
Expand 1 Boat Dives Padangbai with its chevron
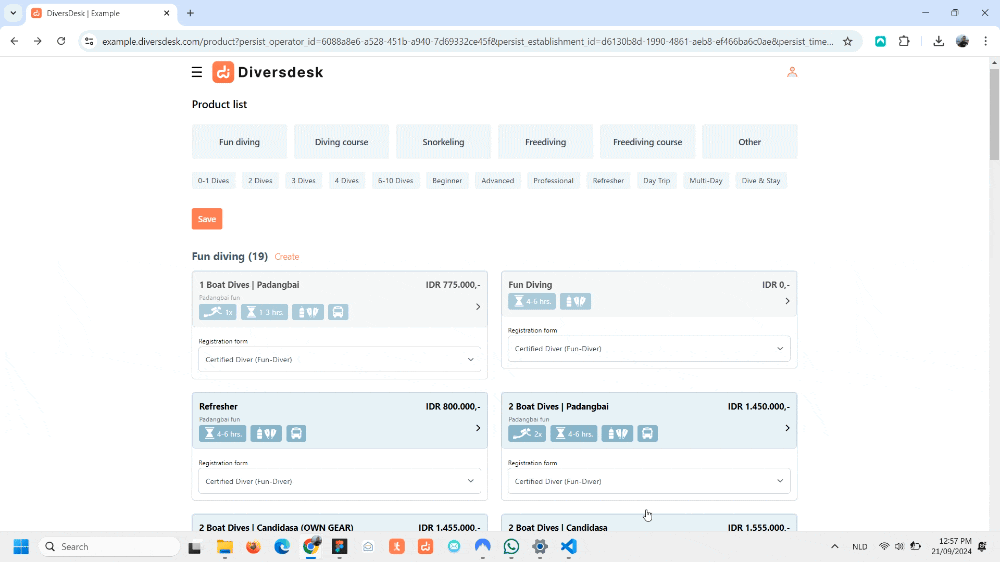(478, 307)
